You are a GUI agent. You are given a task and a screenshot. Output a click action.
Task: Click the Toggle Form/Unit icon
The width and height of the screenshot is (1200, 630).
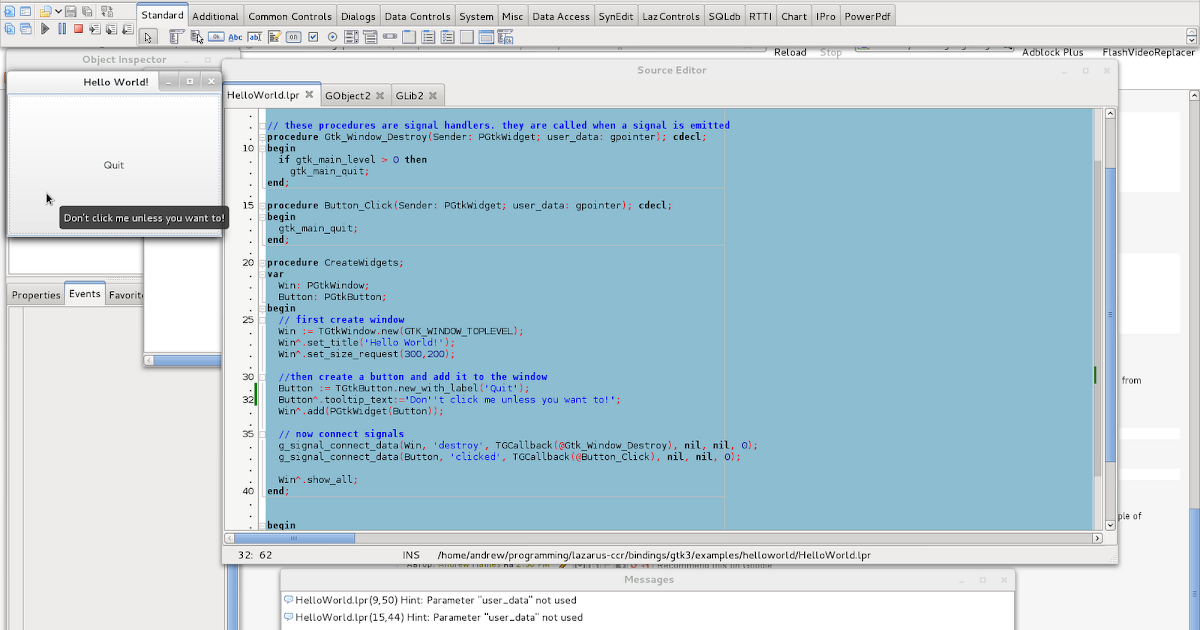click(x=107, y=11)
